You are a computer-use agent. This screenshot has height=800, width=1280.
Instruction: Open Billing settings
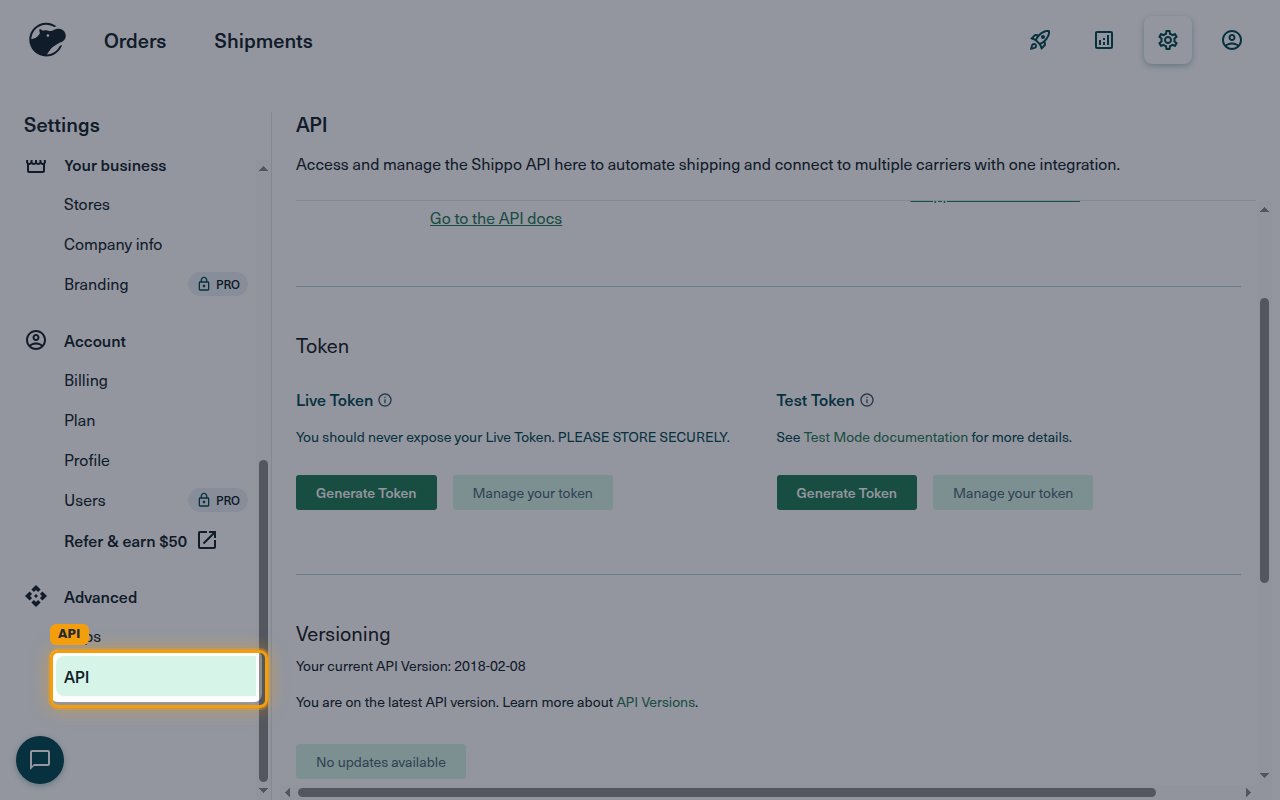click(86, 380)
